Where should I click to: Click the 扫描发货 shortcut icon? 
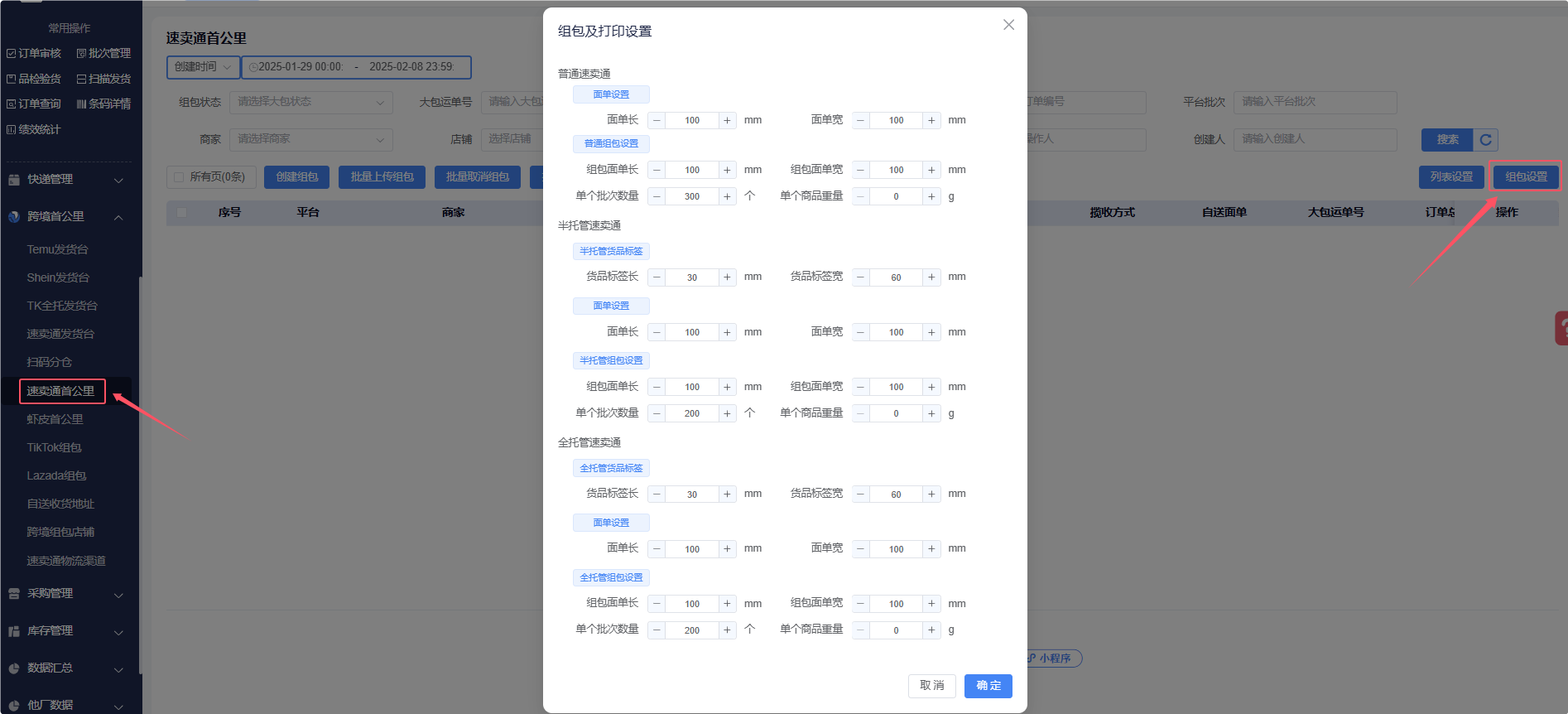[81, 80]
